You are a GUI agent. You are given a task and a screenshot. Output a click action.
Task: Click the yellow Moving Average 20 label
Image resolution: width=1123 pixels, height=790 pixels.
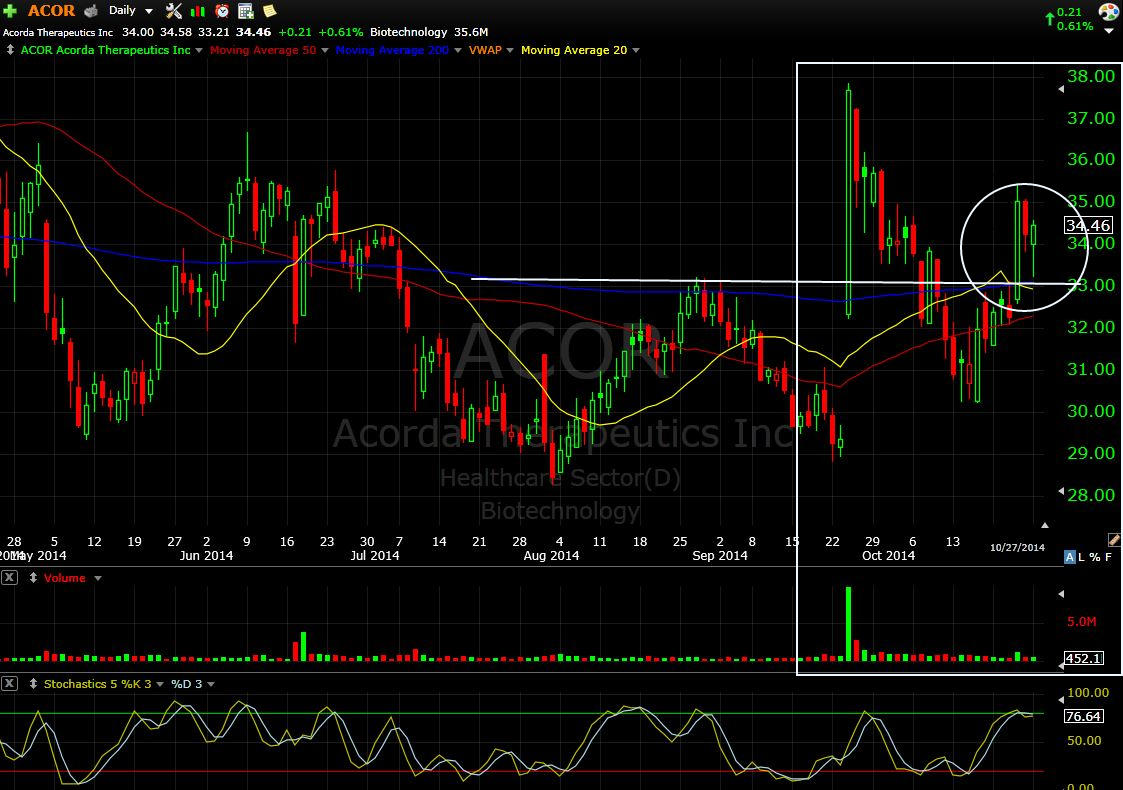coord(574,50)
